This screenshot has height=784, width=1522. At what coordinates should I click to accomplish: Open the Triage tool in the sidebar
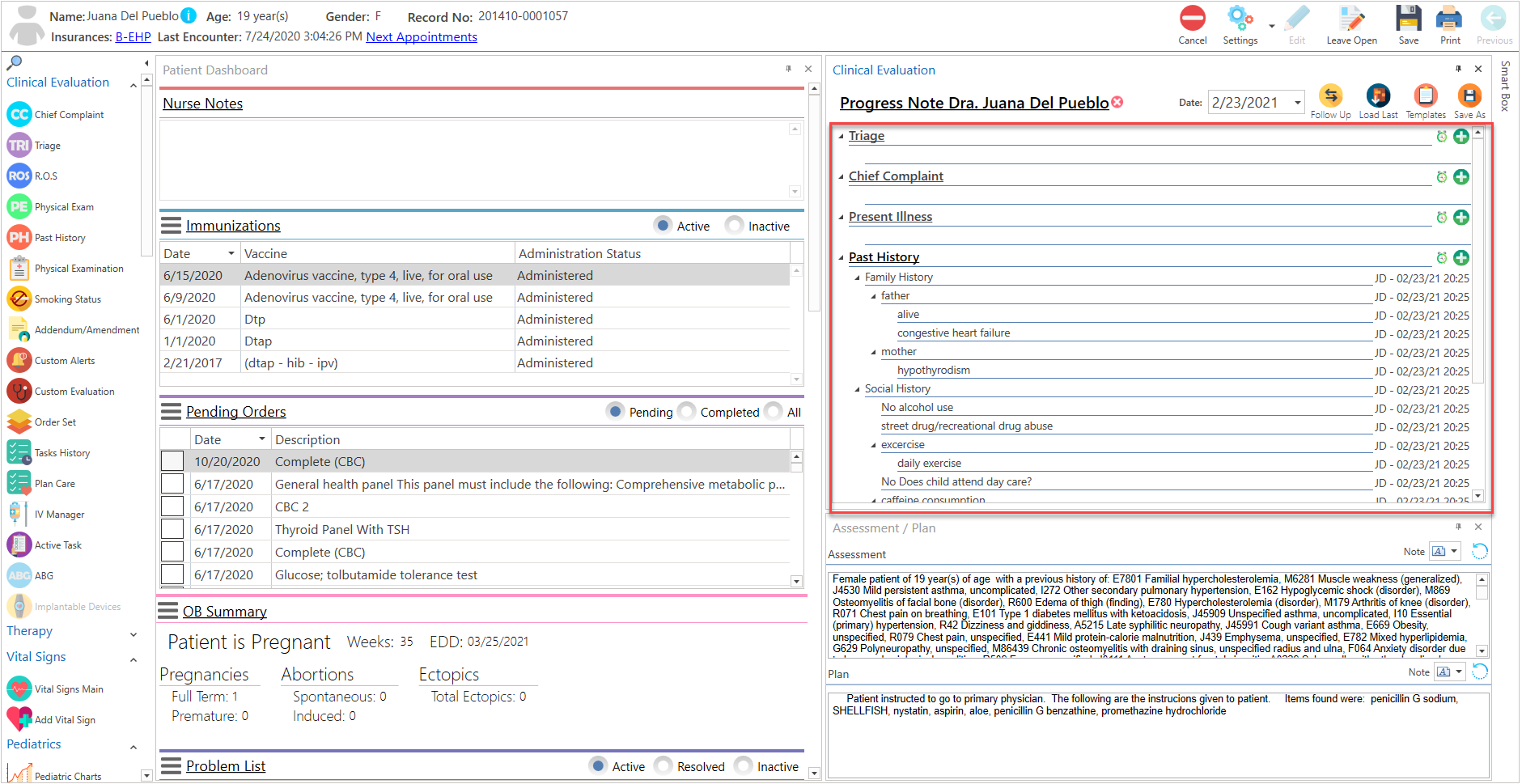point(19,145)
